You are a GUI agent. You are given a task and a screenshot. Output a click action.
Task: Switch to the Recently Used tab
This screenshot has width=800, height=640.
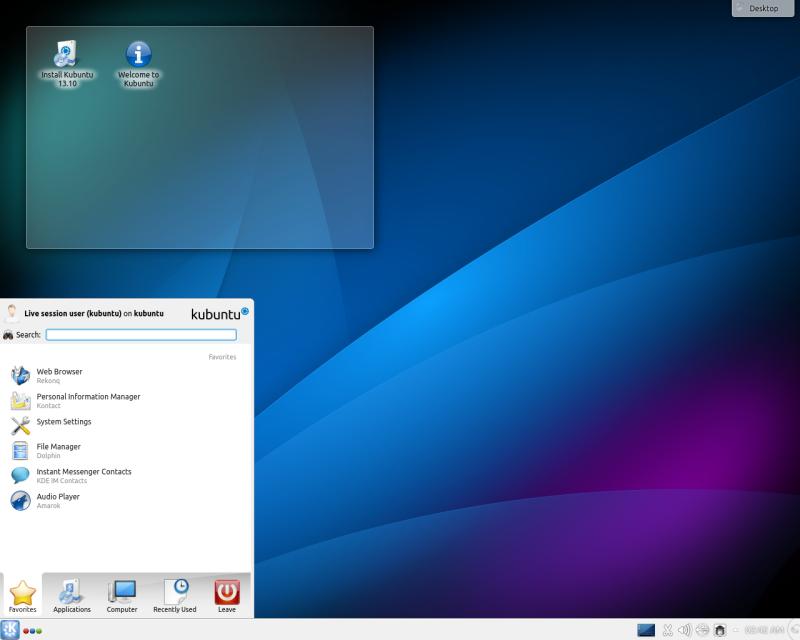click(x=174, y=596)
